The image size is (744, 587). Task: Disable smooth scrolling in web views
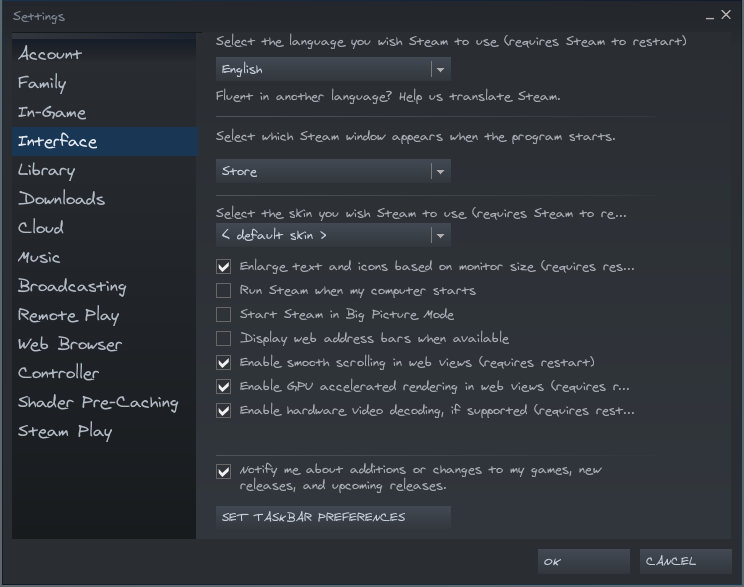224,363
